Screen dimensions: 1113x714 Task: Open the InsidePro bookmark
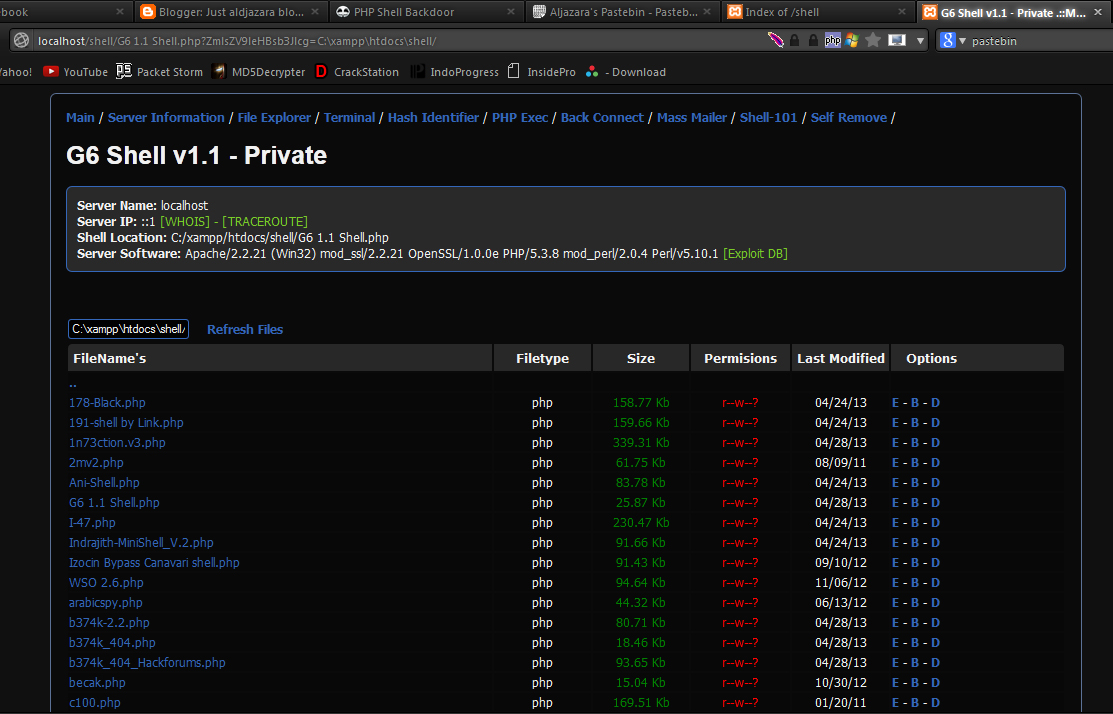coord(551,71)
